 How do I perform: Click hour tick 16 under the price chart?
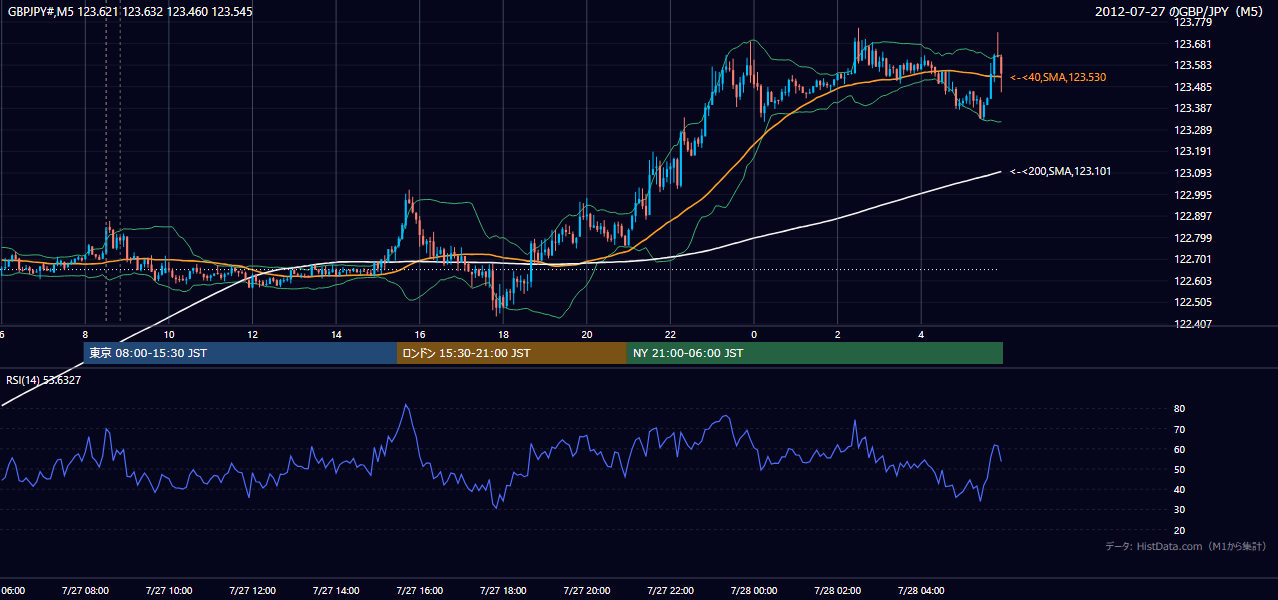tap(419, 334)
